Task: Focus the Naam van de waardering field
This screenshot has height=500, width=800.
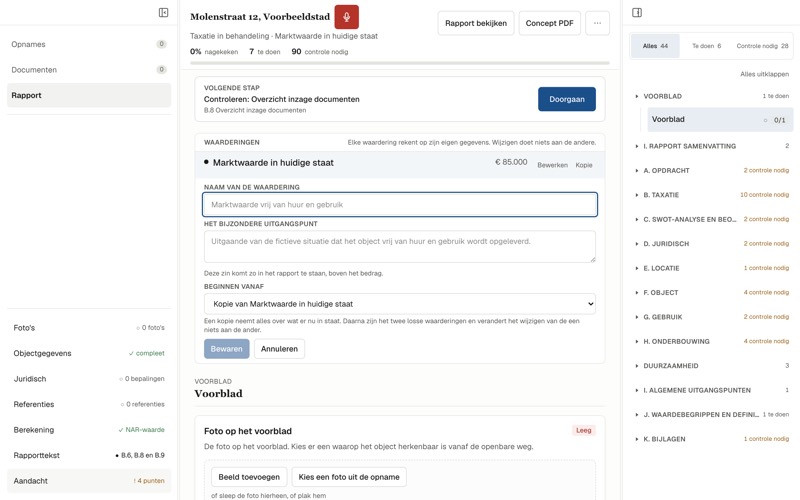Action: click(399, 205)
